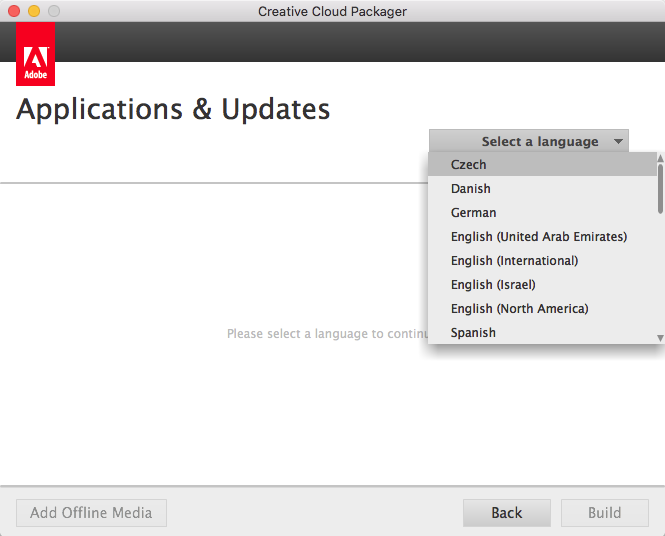Close the Creative Cloud Packager window

14,11
